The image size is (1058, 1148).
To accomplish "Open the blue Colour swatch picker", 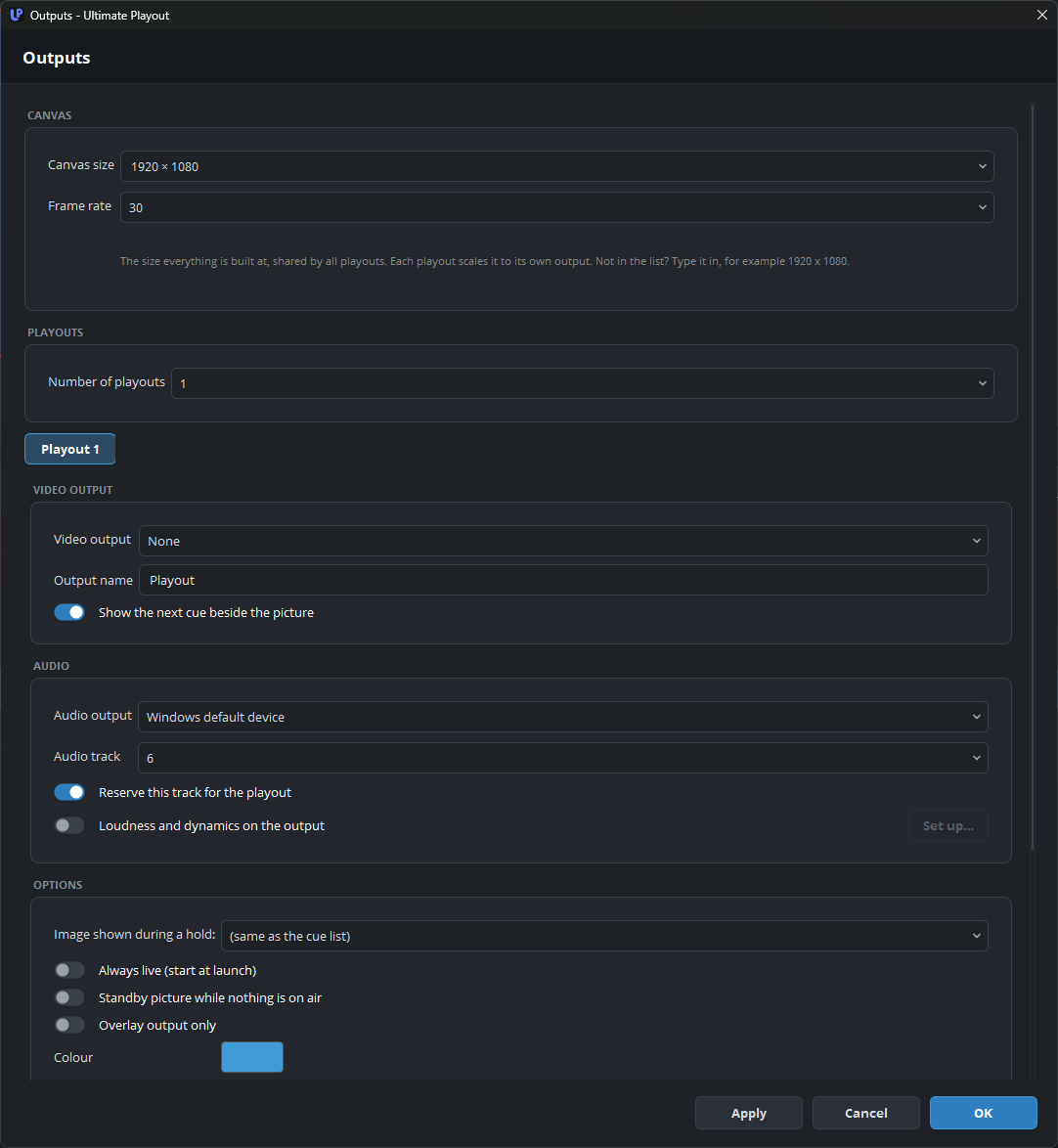I will [252, 1056].
